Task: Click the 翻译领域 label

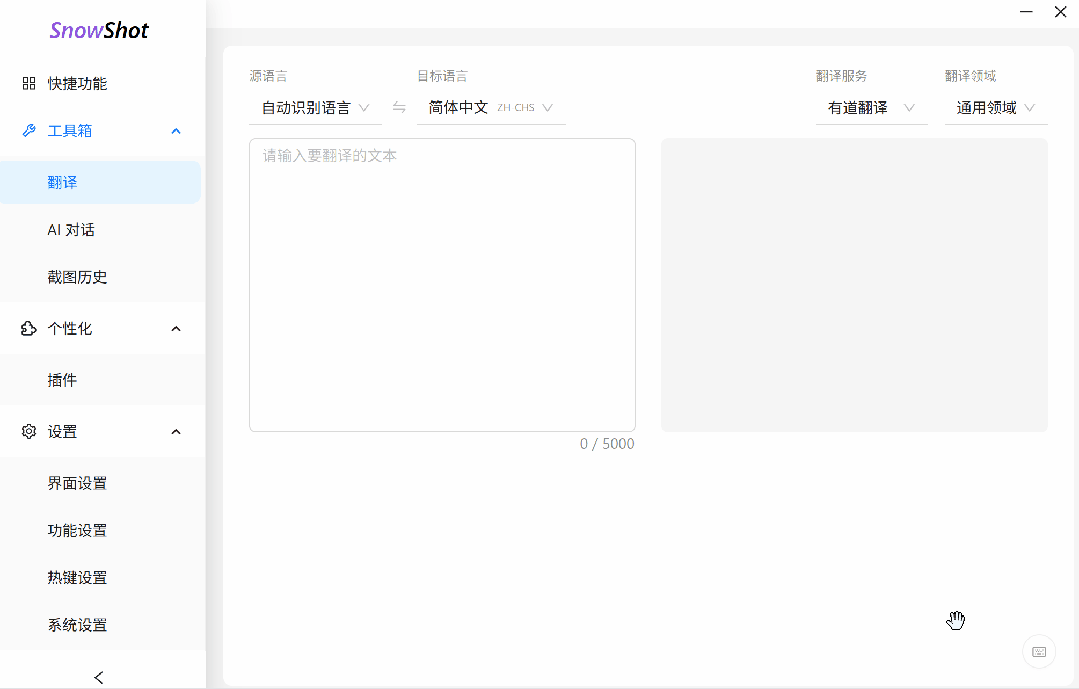Action: [970, 76]
